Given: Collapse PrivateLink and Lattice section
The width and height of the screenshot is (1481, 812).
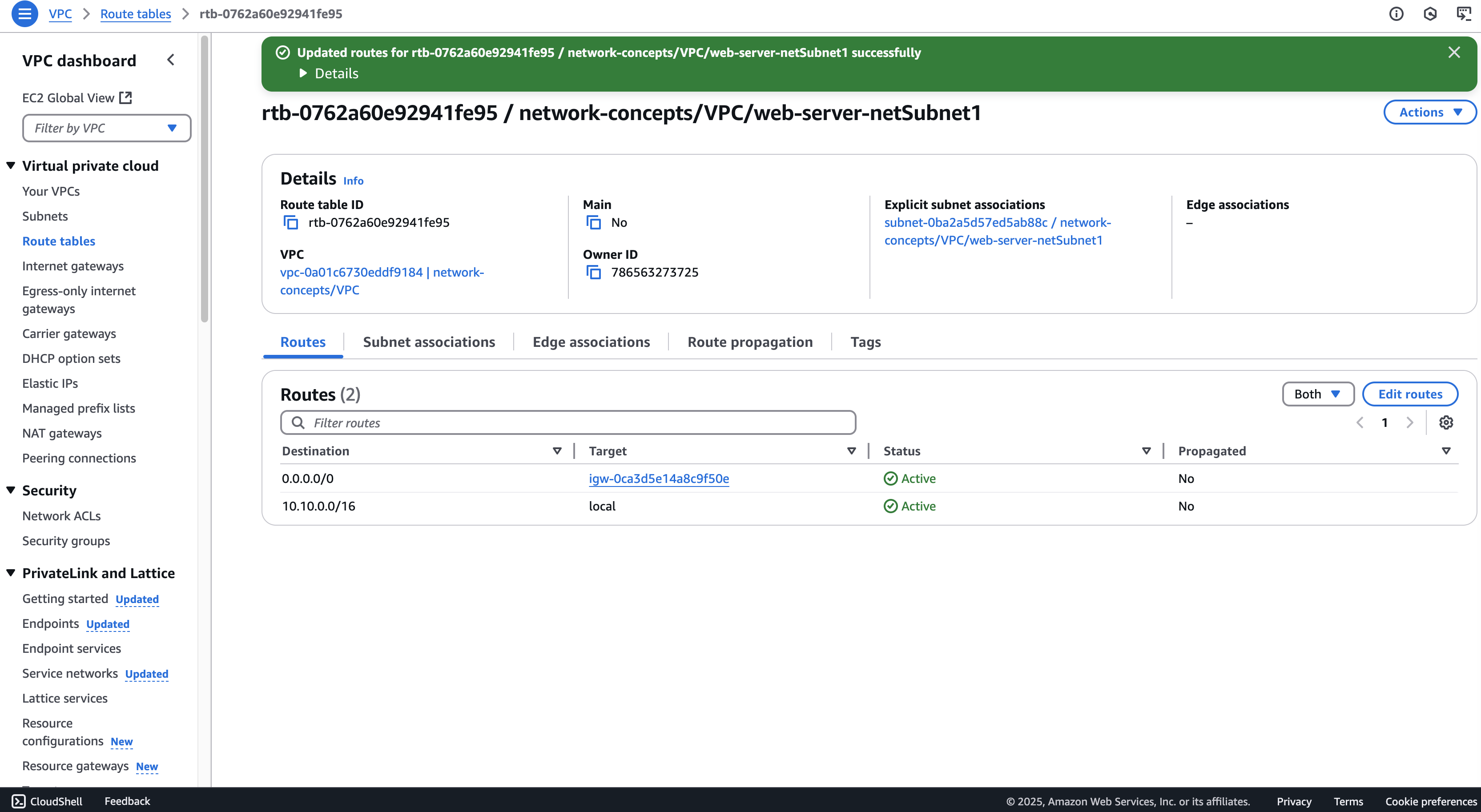Looking at the screenshot, I should pos(10,573).
